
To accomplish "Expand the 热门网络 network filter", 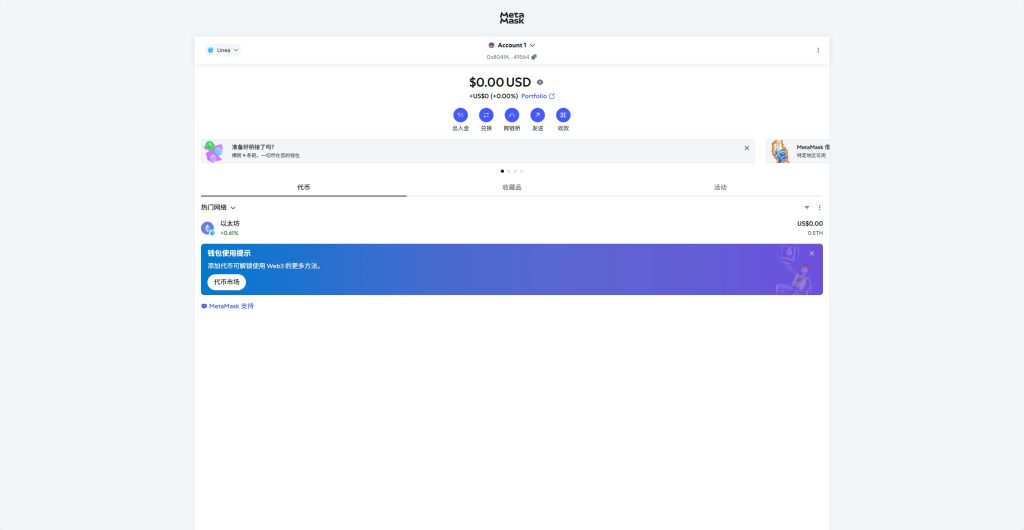I will (218, 208).
